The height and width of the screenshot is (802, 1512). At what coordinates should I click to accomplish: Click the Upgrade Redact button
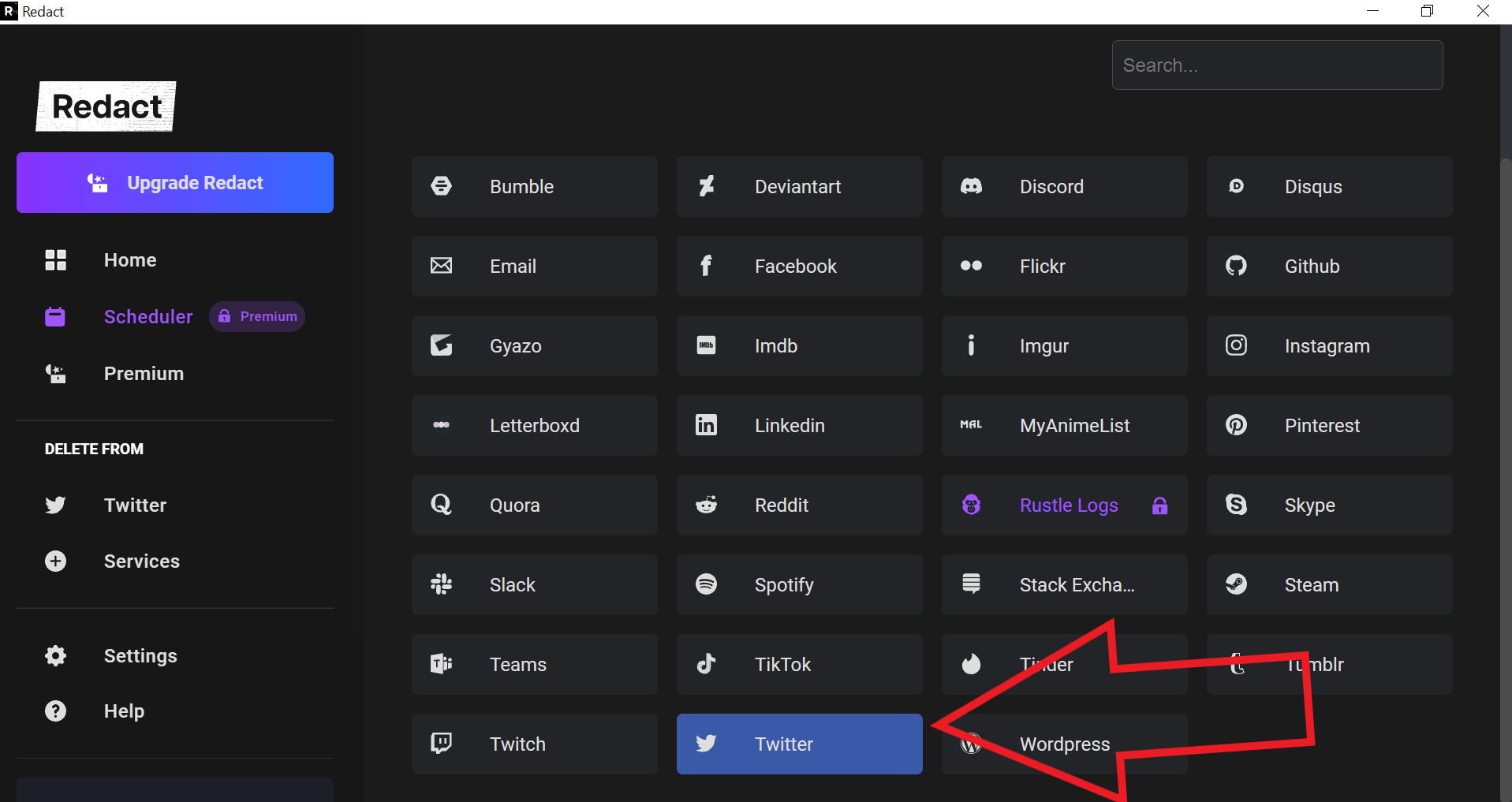175,182
